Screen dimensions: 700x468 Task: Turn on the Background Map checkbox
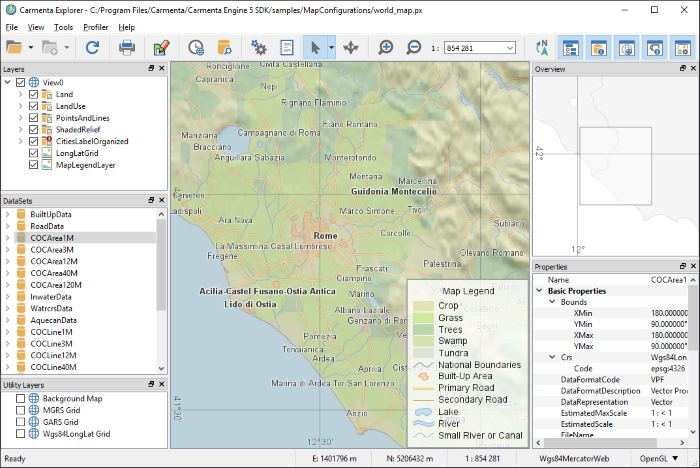coord(21,398)
